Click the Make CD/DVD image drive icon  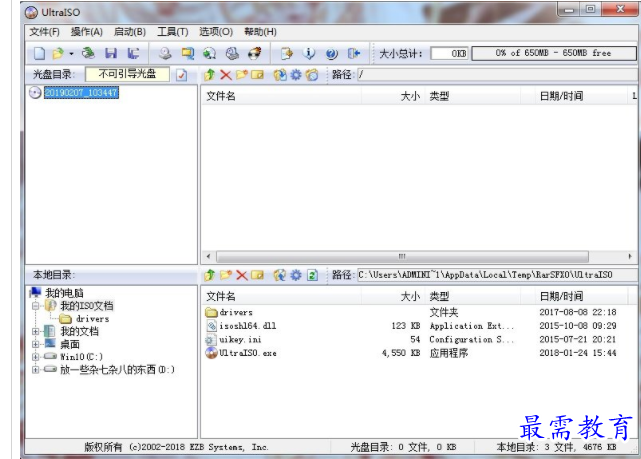[x=165, y=54]
